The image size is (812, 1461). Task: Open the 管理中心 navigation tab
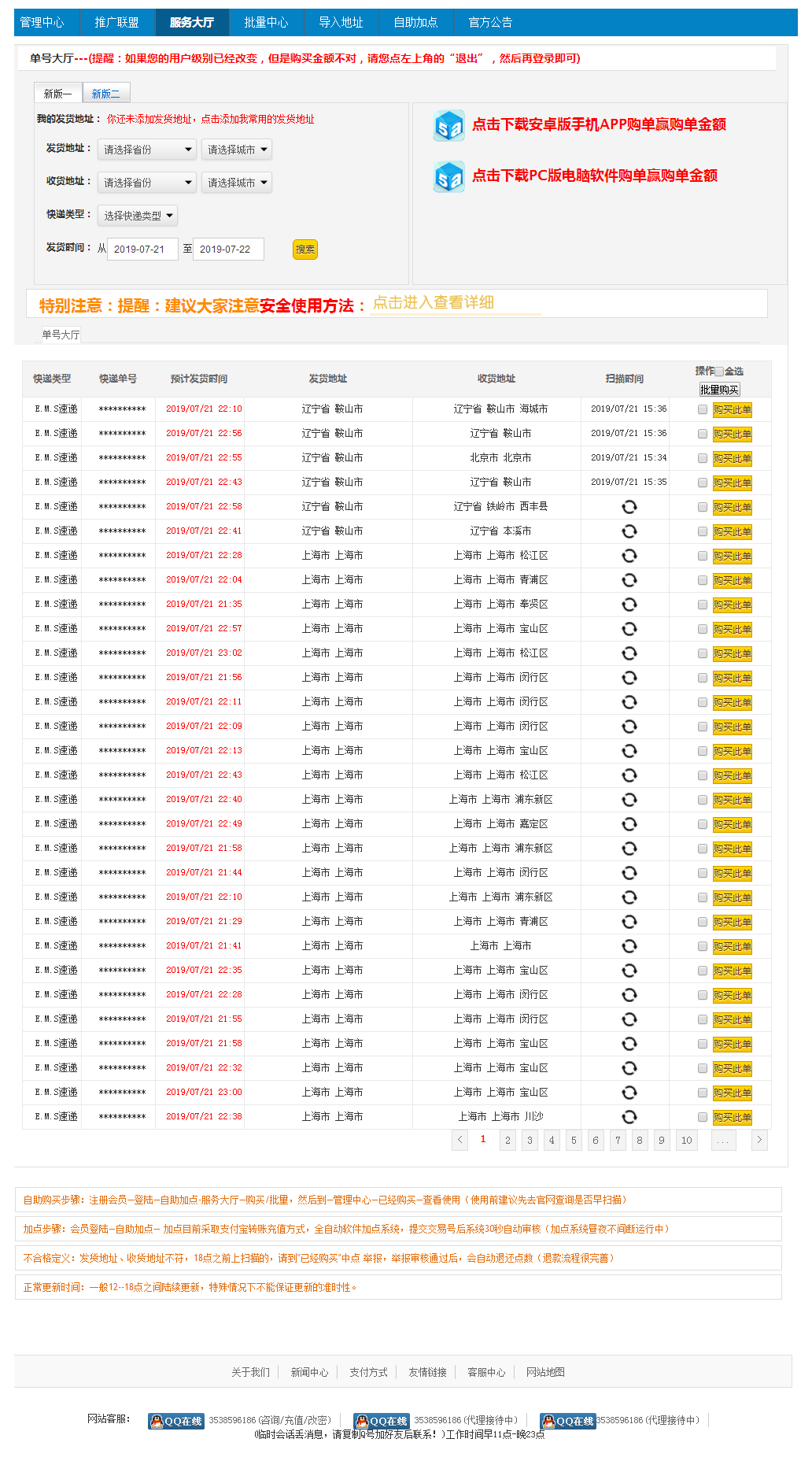(42, 23)
